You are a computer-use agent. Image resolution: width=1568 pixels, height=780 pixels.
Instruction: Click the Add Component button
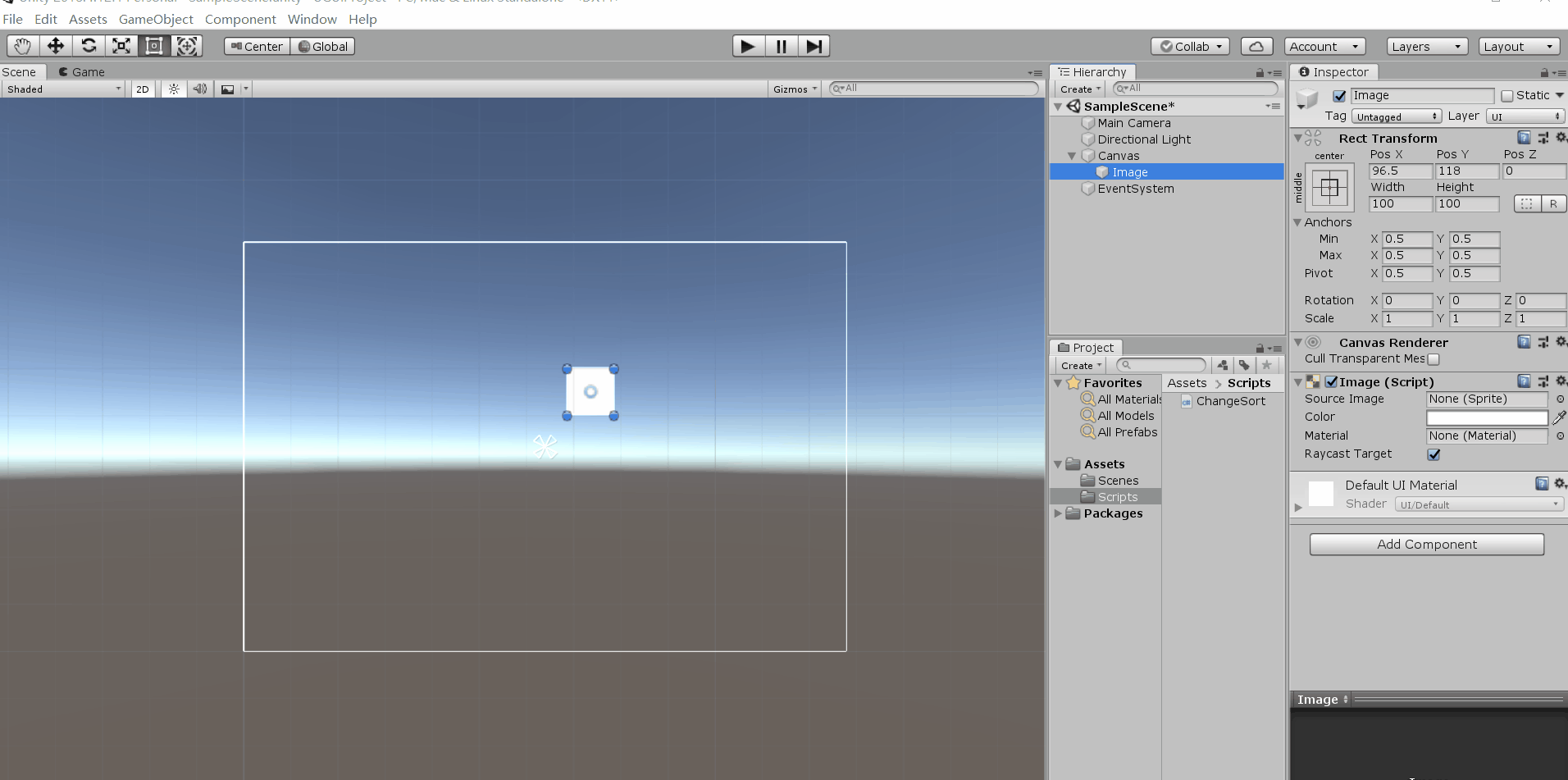(x=1427, y=545)
